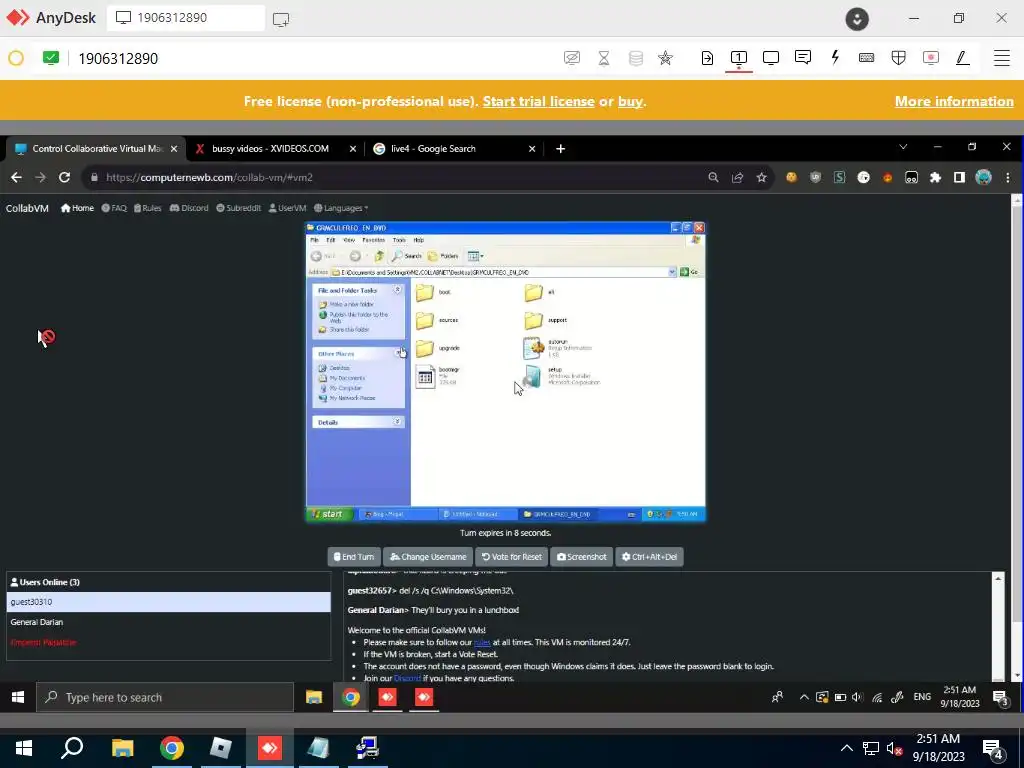Open the CollabVM FAQ page
The image size is (1024, 768).
tap(114, 208)
